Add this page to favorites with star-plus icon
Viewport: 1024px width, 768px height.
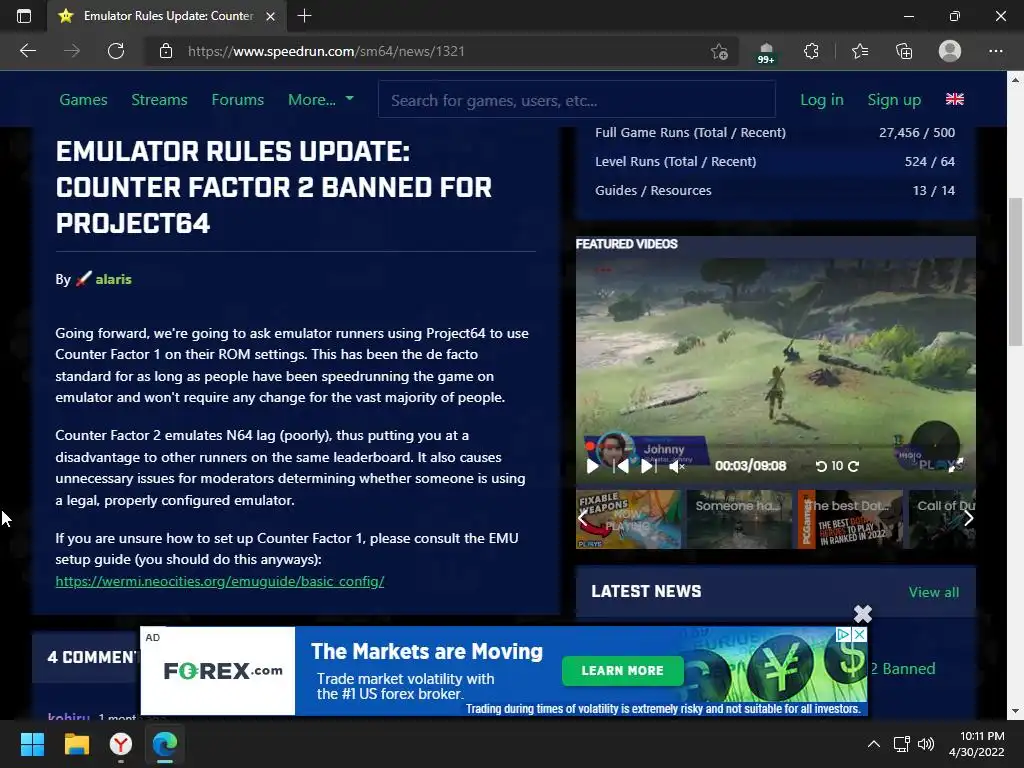[719, 51]
